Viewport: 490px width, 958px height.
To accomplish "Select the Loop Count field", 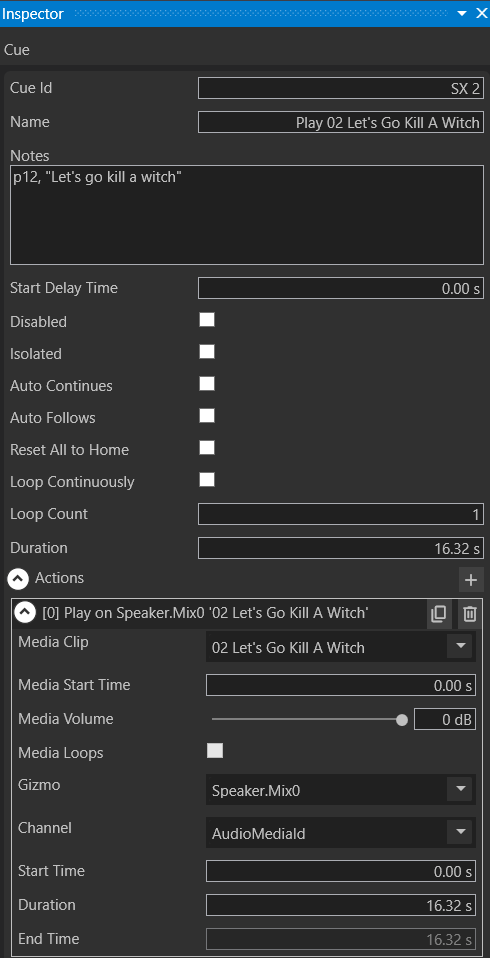I will (x=341, y=514).
